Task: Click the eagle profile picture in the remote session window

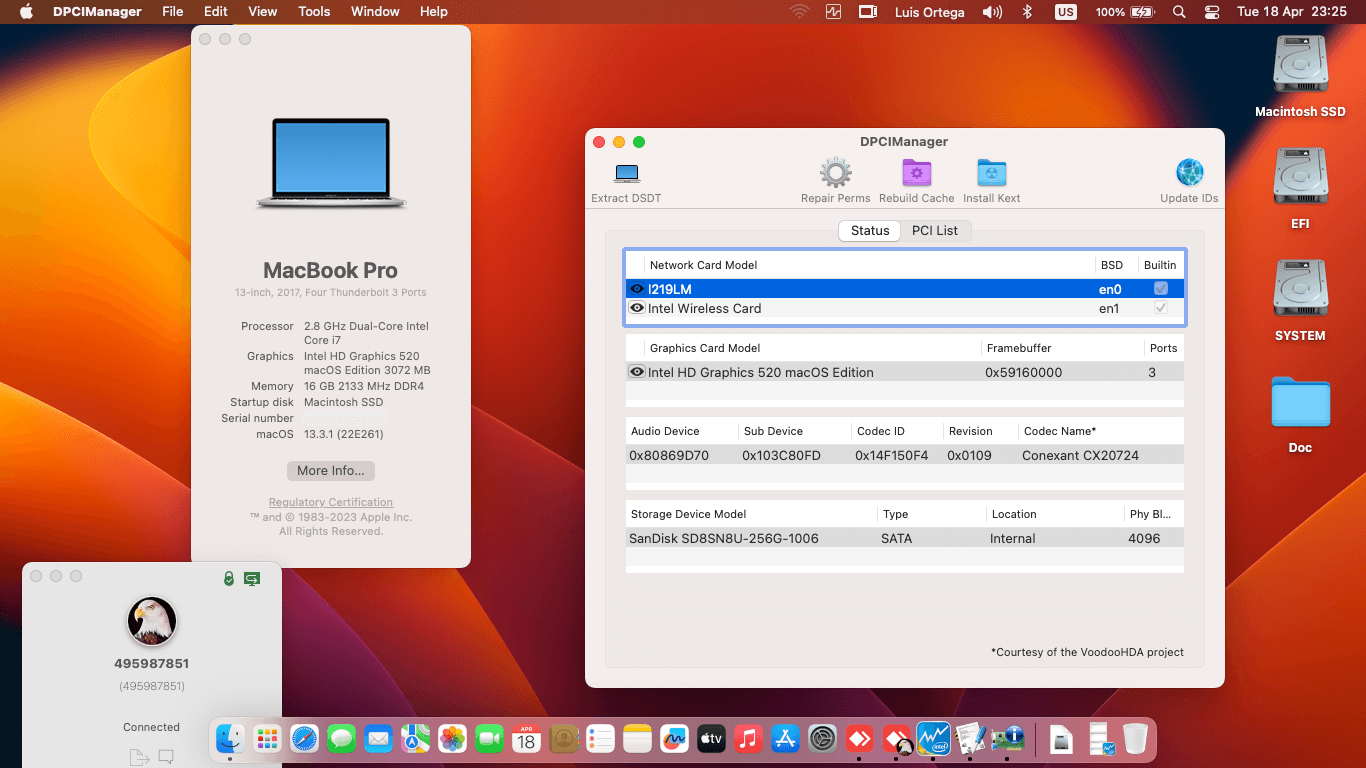Action: (x=152, y=621)
